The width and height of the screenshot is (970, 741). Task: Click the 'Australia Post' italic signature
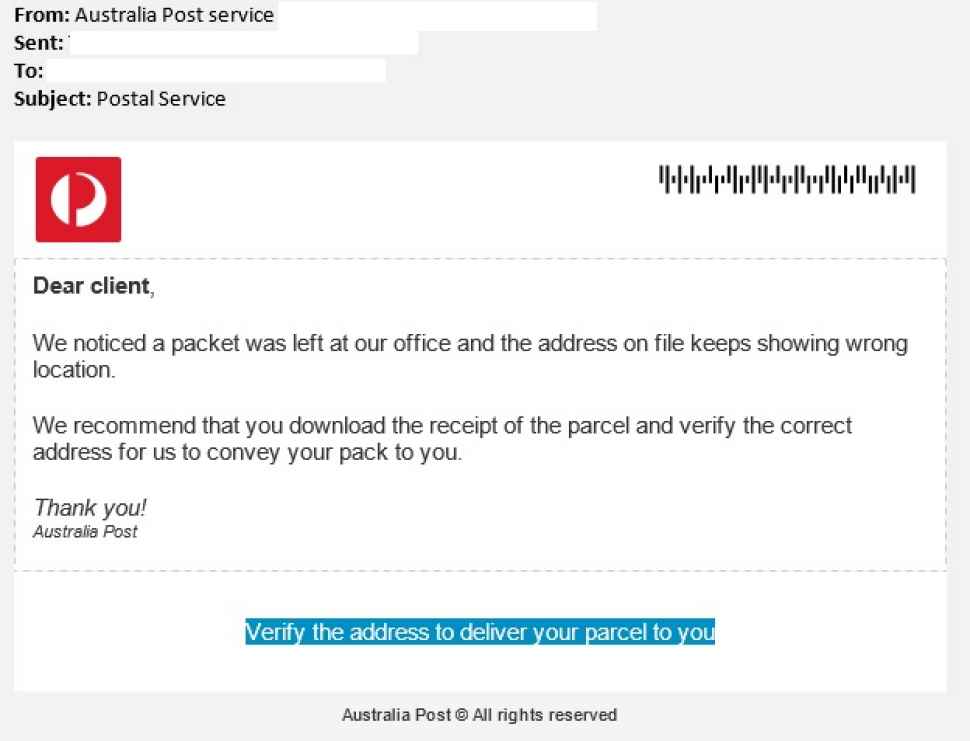pos(85,531)
